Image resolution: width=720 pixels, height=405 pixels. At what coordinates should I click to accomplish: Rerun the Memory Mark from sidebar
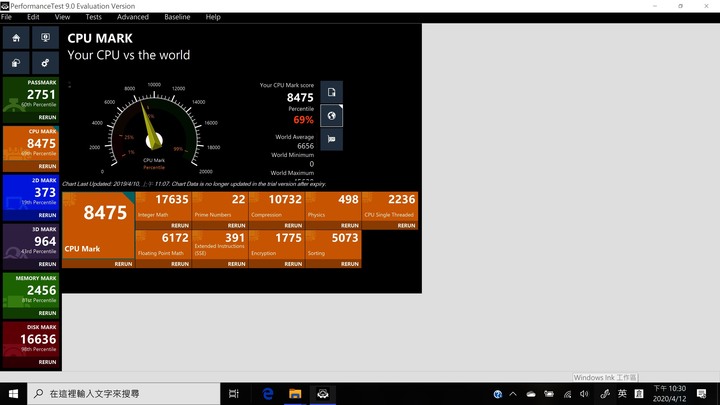click(x=47, y=313)
